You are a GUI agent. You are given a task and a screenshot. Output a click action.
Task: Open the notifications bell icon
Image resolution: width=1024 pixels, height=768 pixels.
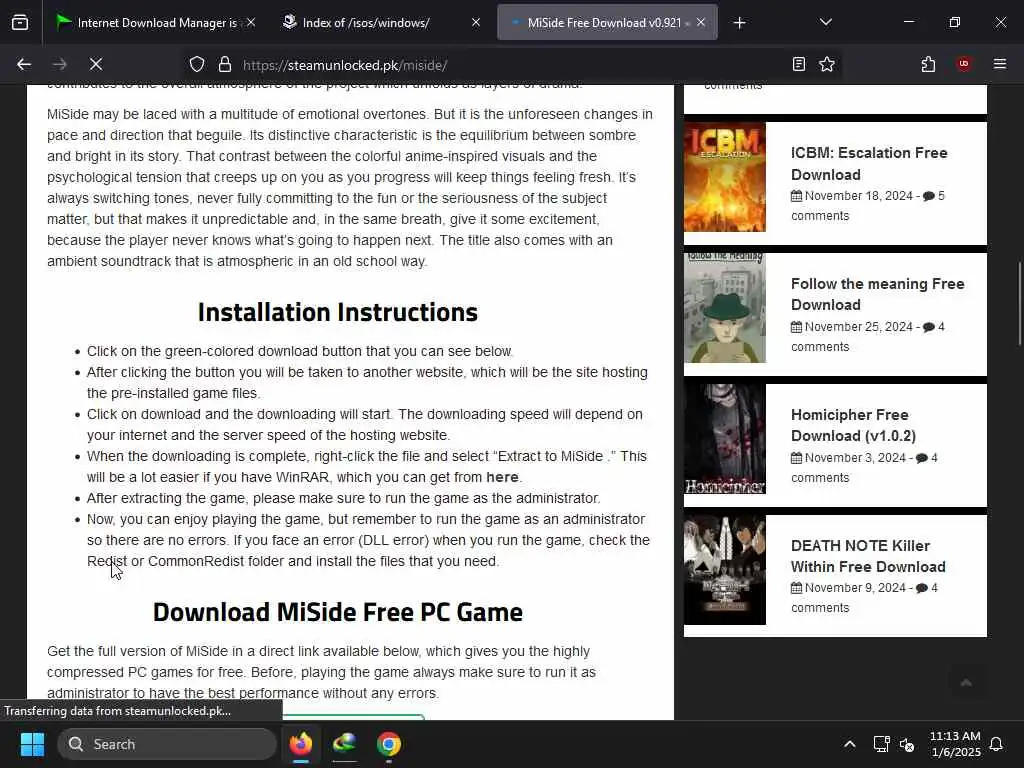click(x=996, y=744)
